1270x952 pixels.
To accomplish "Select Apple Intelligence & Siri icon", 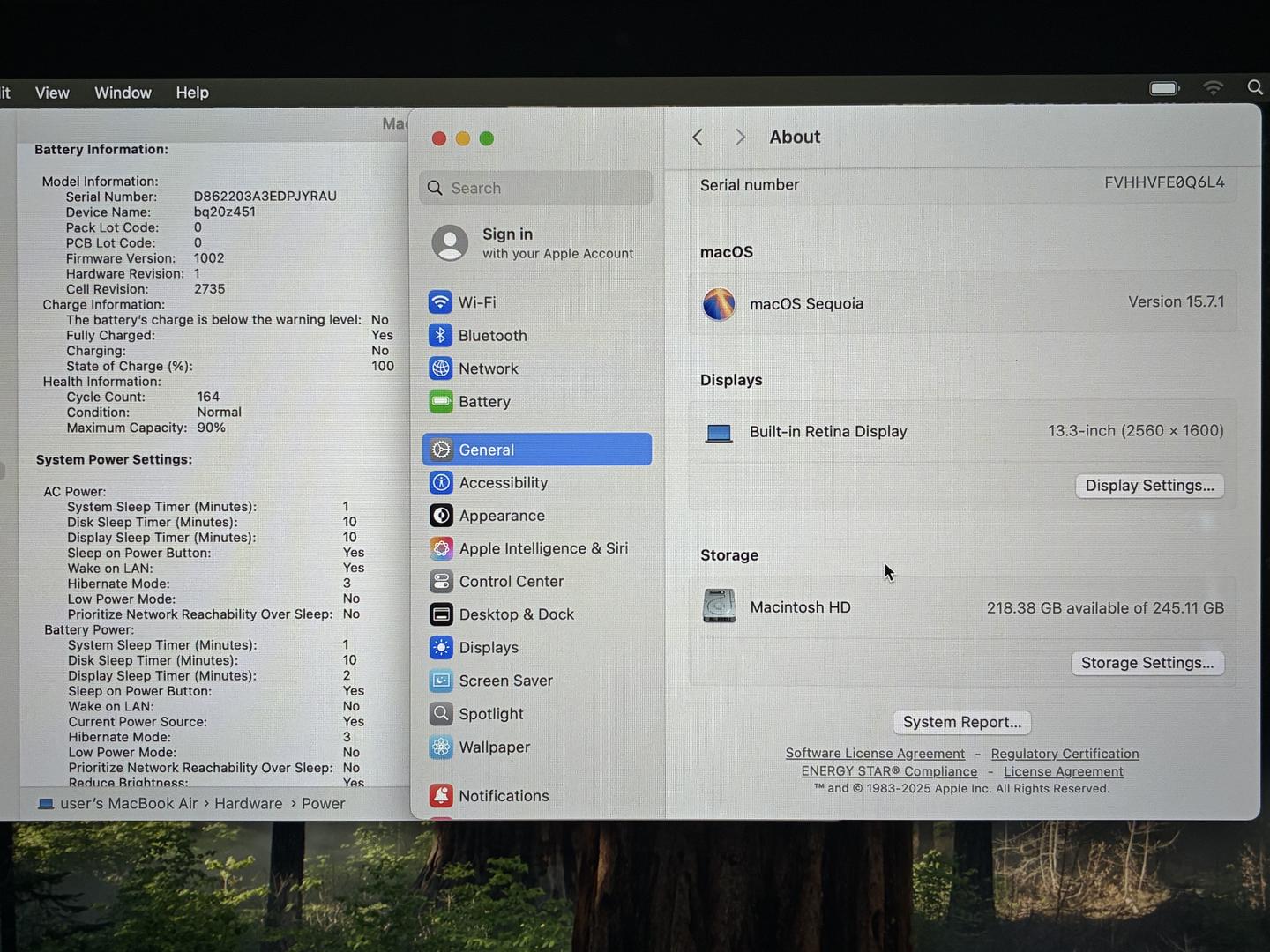I will click(x=441, y=548).
